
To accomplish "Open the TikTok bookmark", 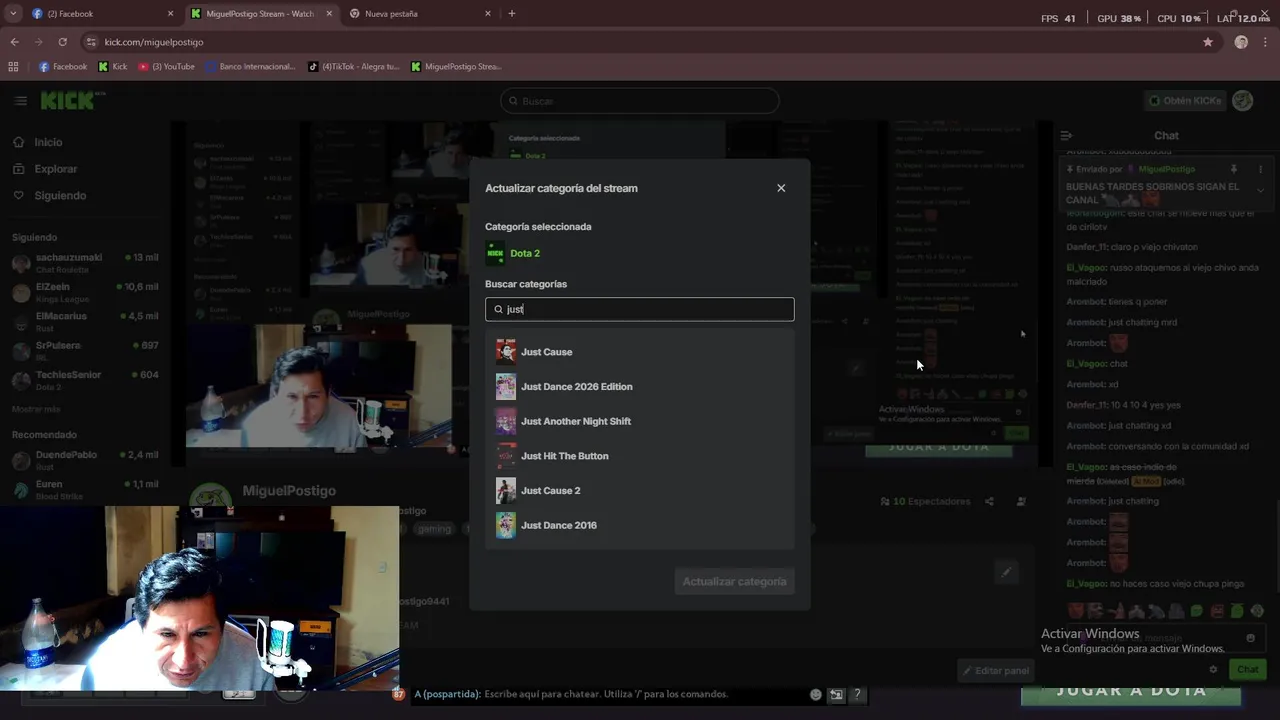I will click(x=354, y=67).
